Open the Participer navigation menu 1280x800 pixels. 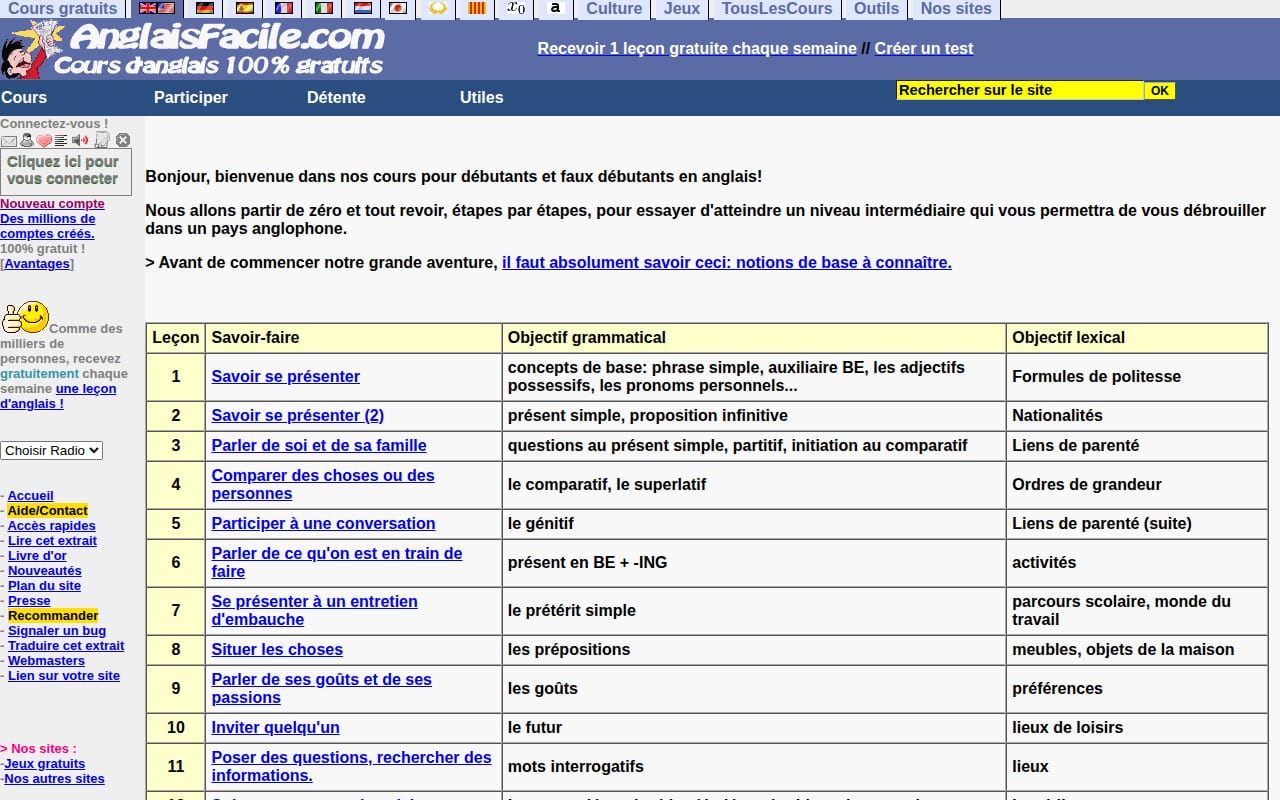point(191,97)
